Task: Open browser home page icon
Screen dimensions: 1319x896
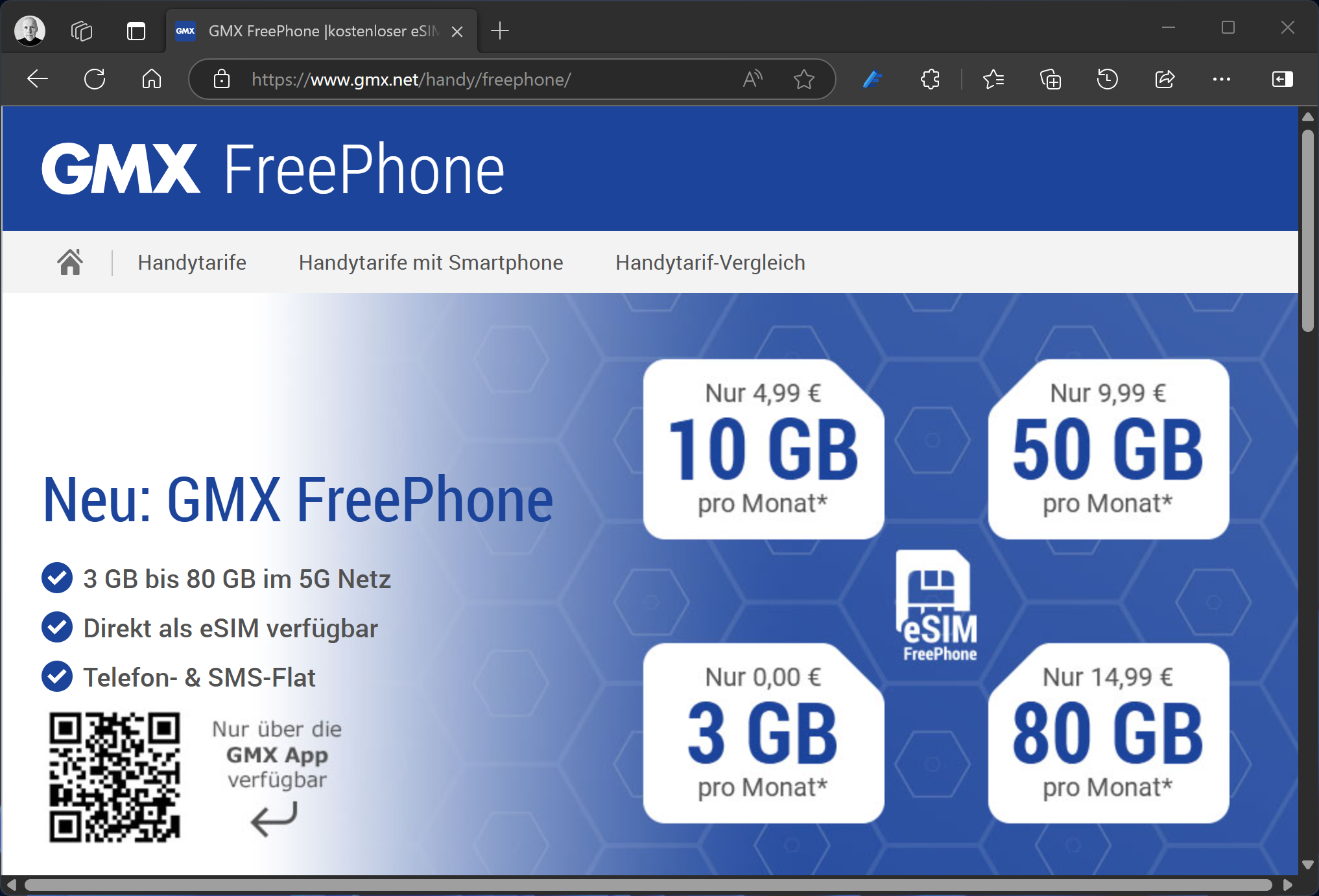Action: click(152, 79)
